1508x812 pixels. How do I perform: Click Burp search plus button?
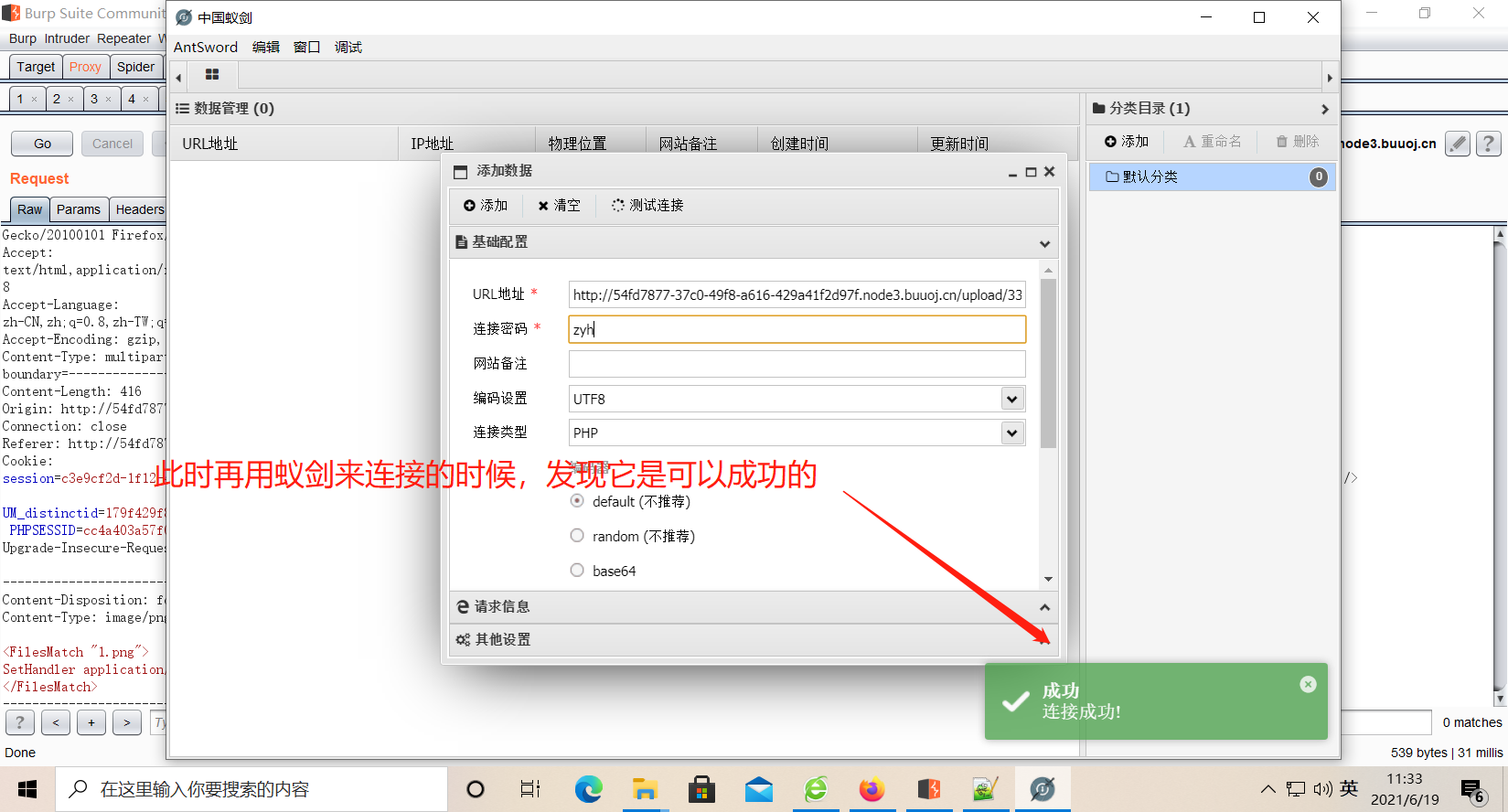click(91, 722)
